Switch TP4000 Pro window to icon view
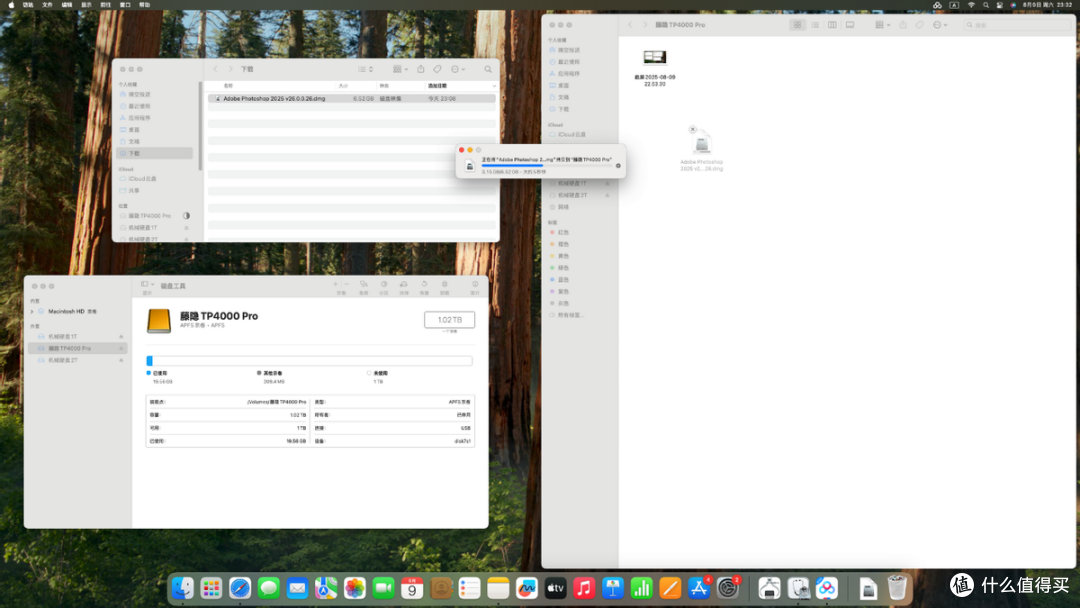 tap(798, 25)
